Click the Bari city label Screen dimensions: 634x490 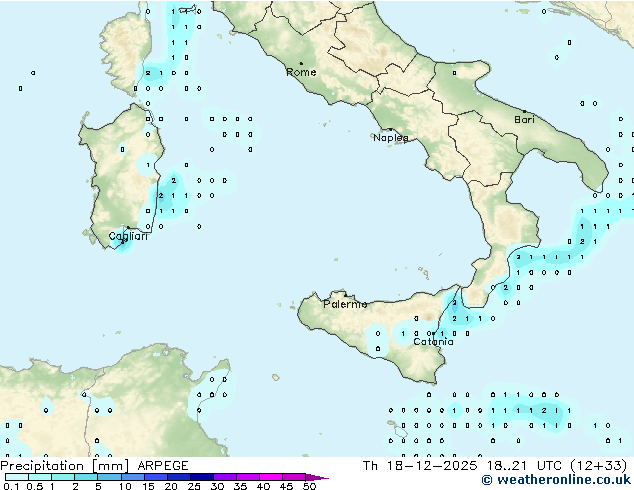[524, 120]
